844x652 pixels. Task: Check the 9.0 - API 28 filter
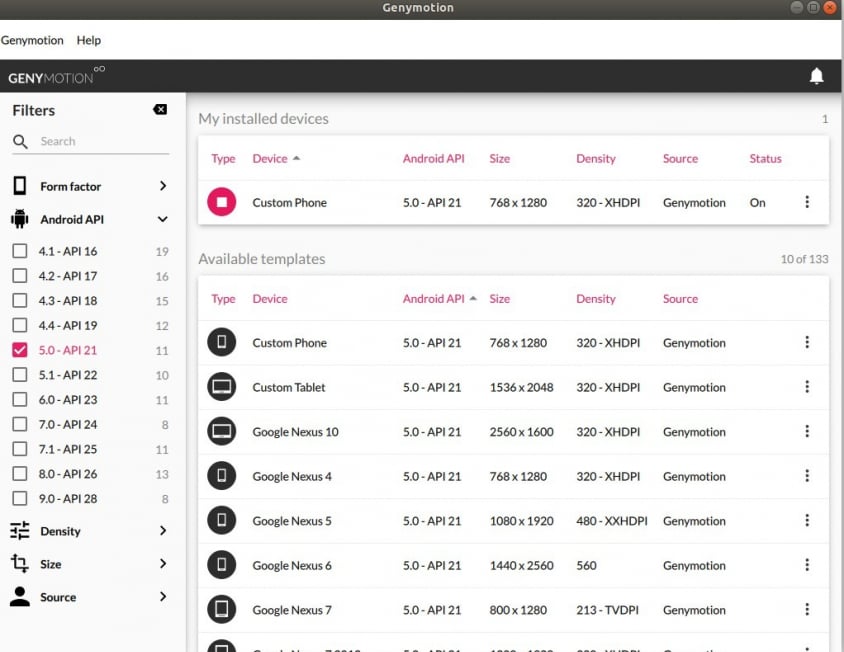tap(20, 499)
